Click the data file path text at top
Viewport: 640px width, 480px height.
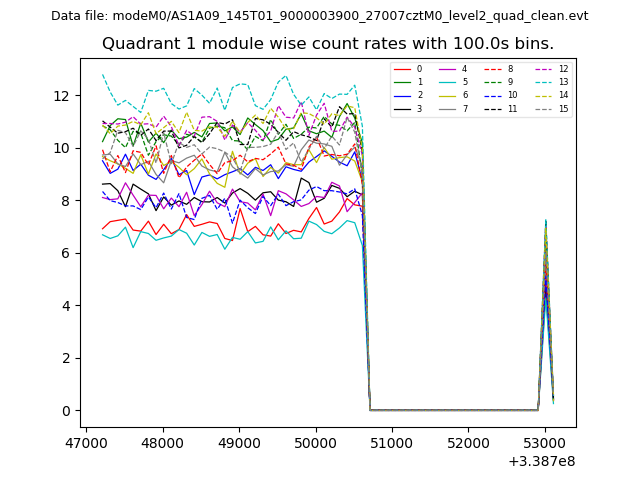(320, 16)
